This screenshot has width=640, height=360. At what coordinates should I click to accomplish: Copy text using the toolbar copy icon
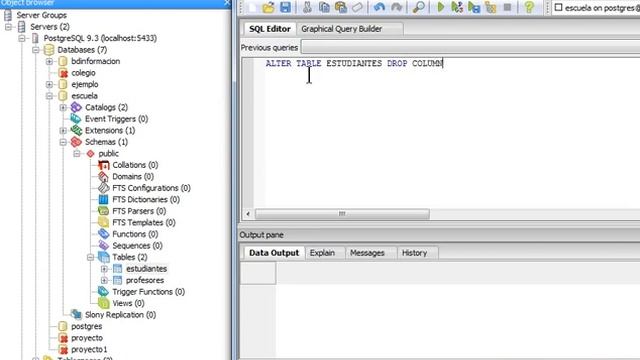(324, 7)
